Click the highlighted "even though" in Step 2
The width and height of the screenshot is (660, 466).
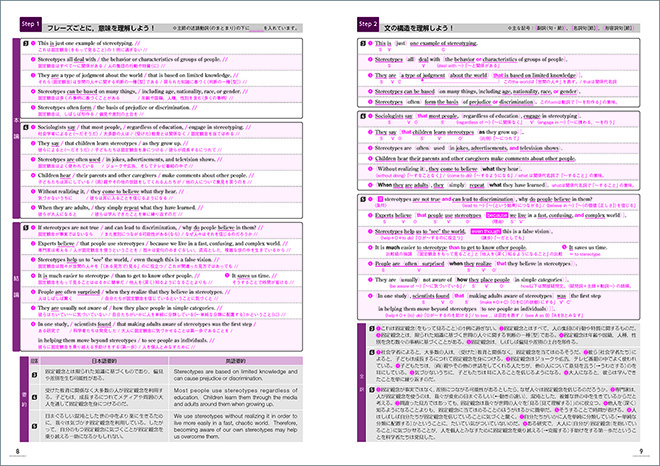pos(486,231)
